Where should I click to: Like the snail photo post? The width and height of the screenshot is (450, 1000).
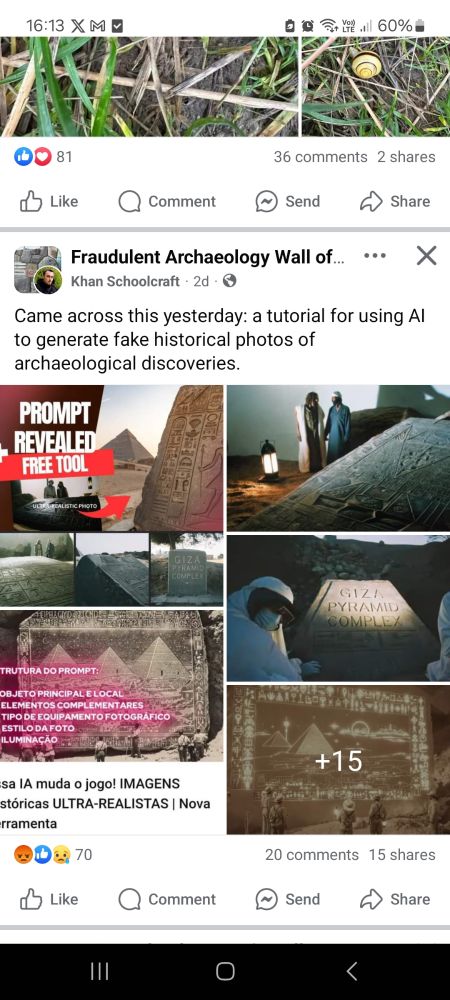(49, 202)
